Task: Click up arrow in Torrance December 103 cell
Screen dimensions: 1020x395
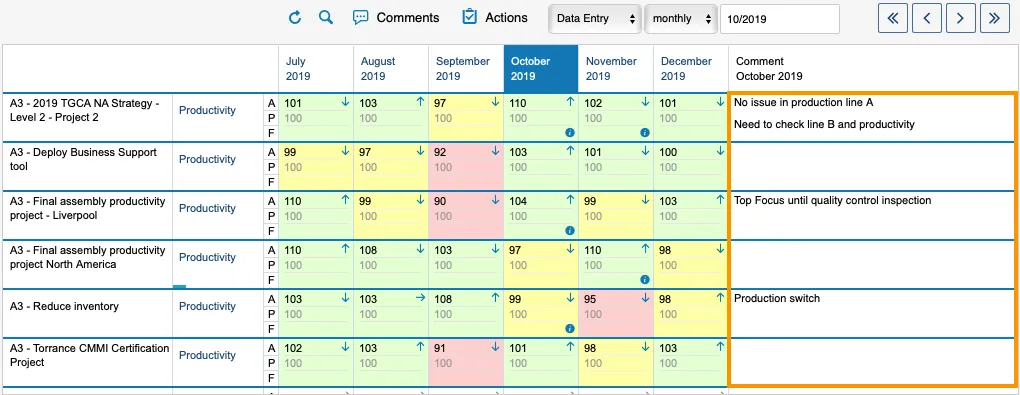Action: coord(720,347)
